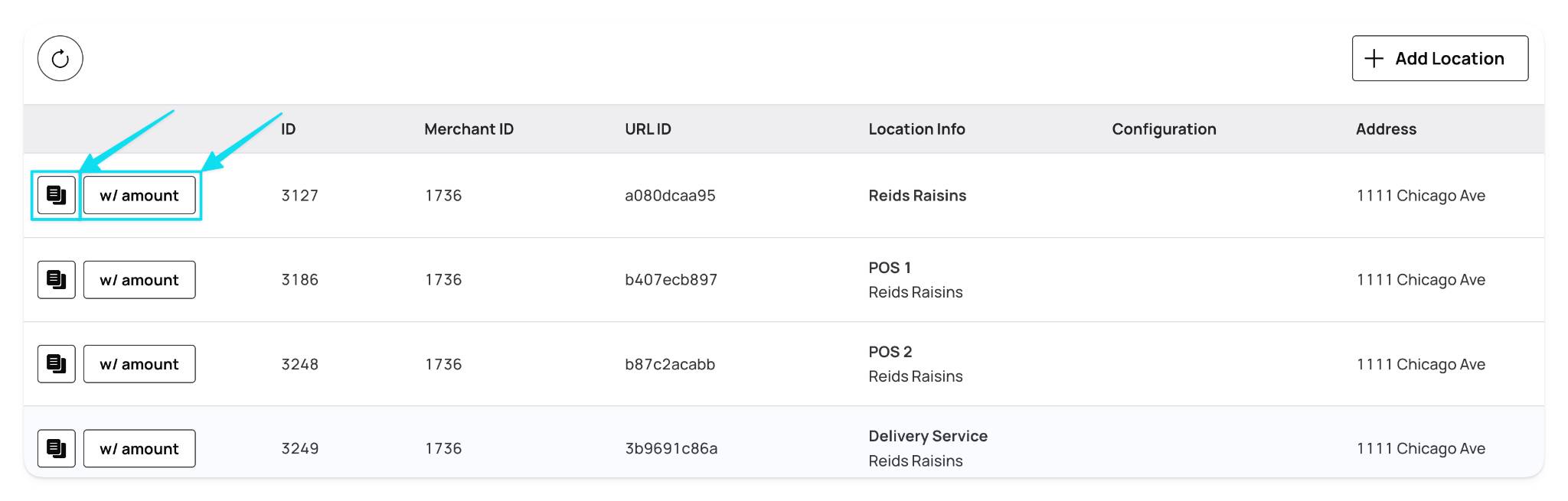Screen dimensions: 1568x501
Task: Select the URL ID column header
Action: (x=648, y=129)
